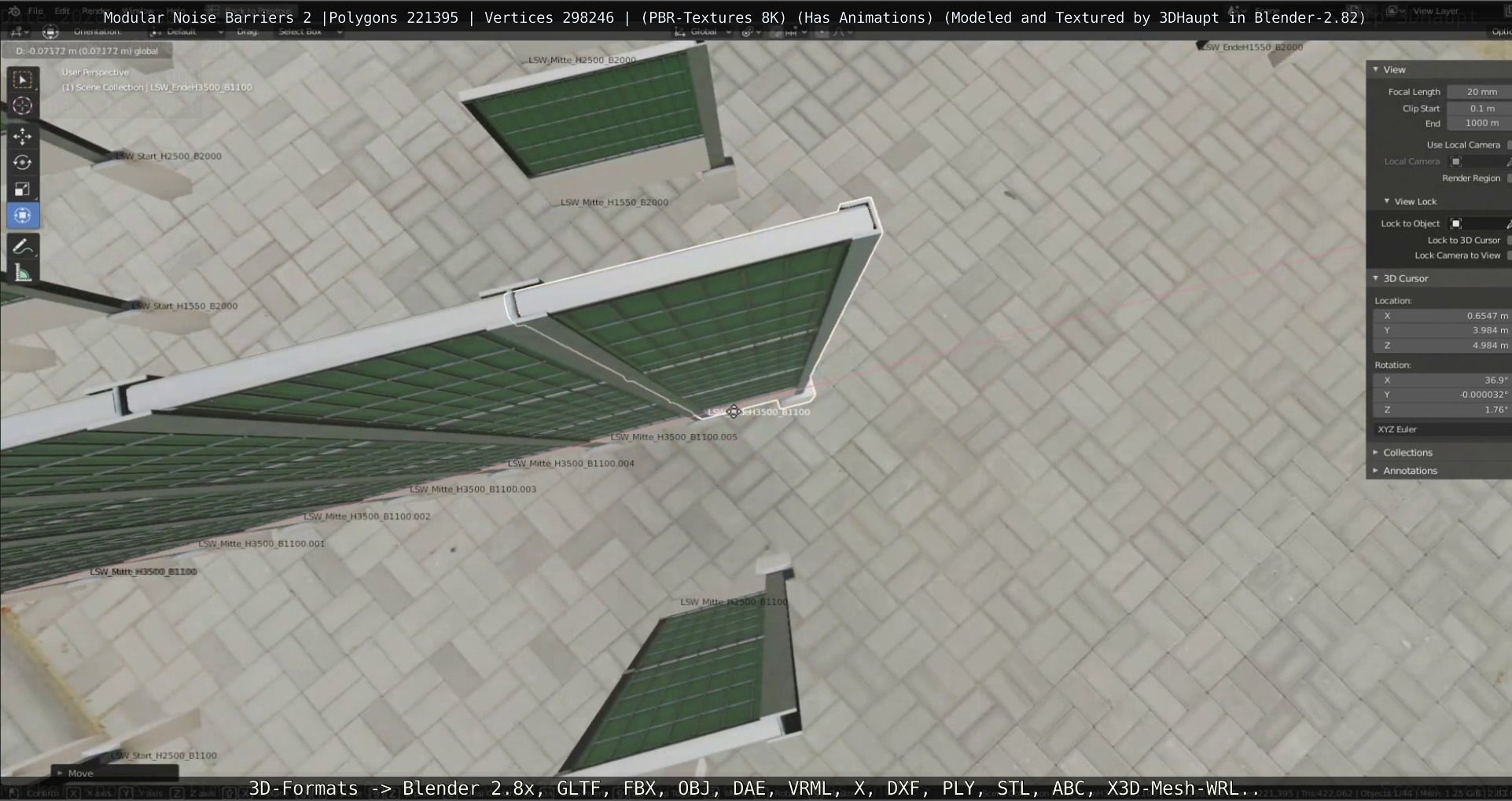Open the Orientation Default dropdown

click(187, 31)
